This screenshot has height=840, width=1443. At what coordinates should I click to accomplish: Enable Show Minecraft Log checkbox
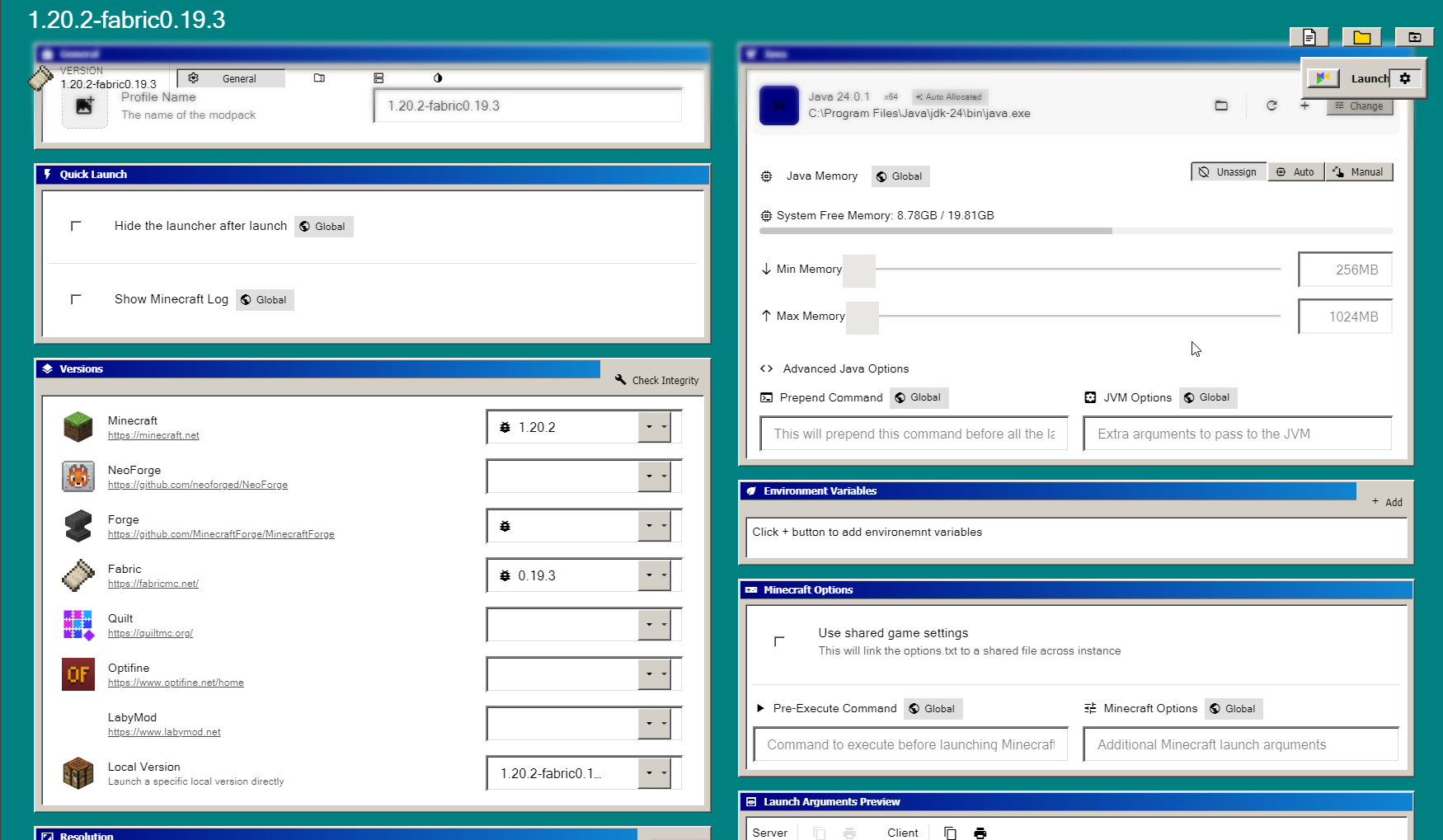pos(76,299)
